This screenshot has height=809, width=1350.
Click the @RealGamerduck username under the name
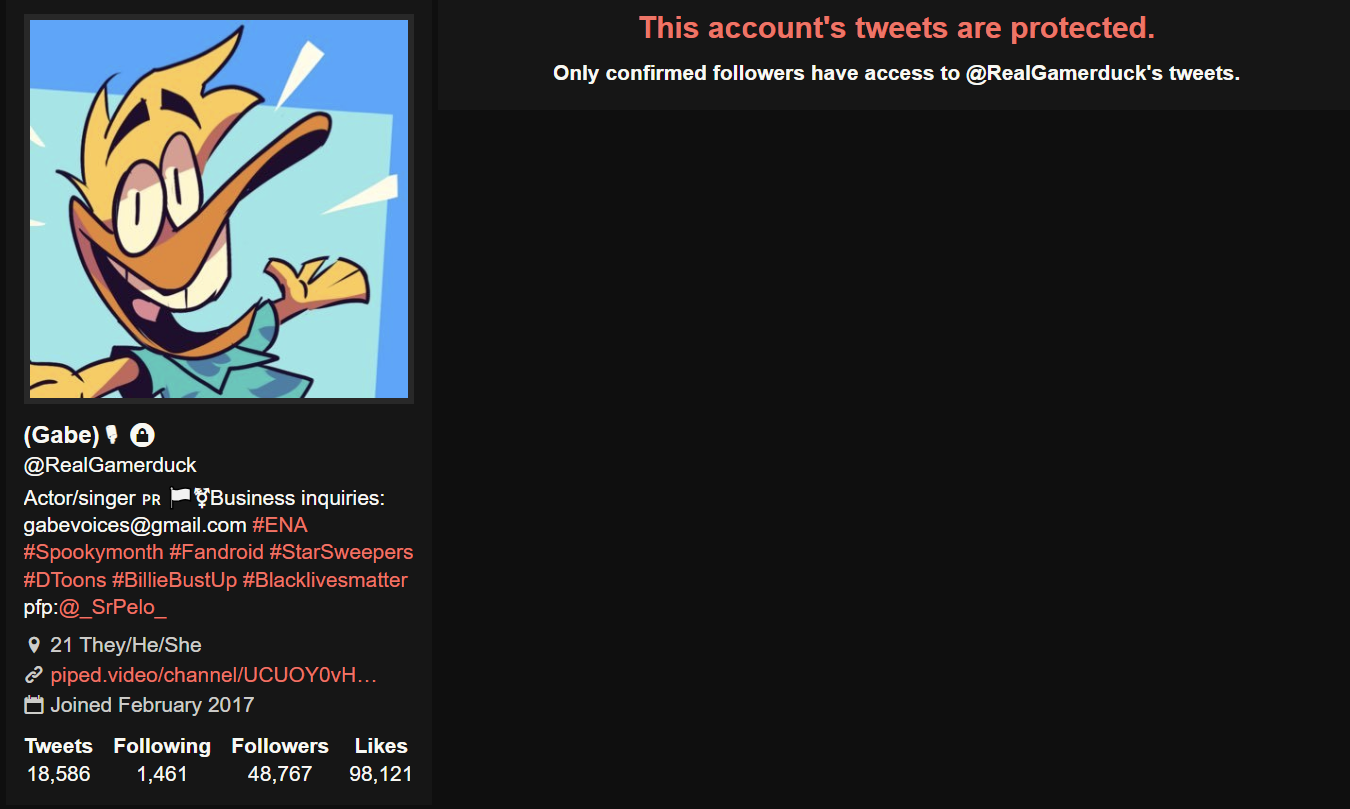point(110,465)
